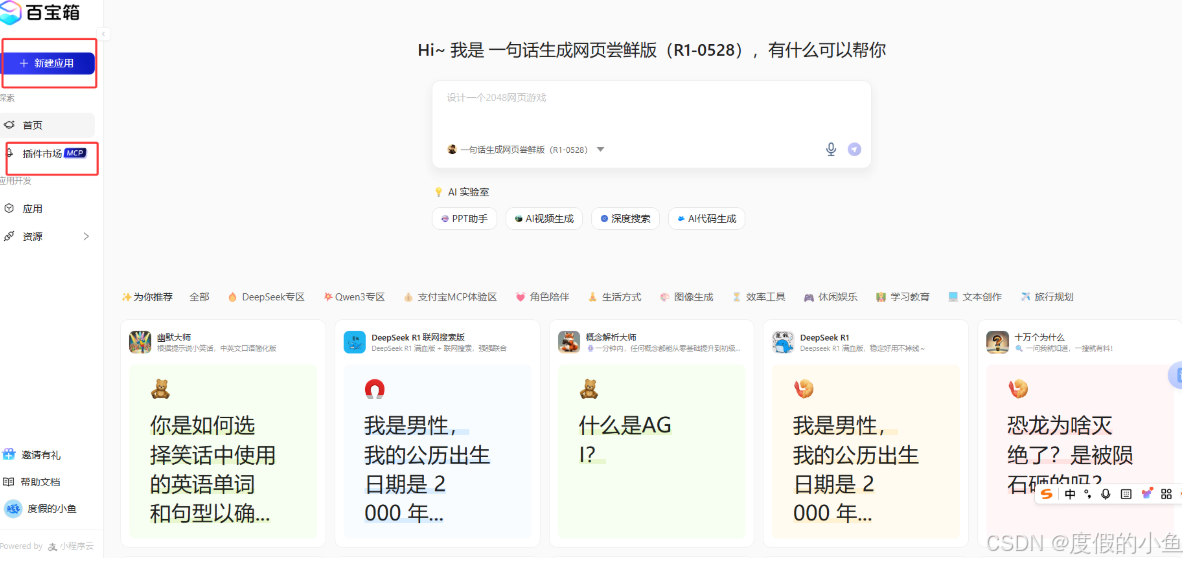
Task: Click the 百宝箱 logo icon
Action: [10, 12]
